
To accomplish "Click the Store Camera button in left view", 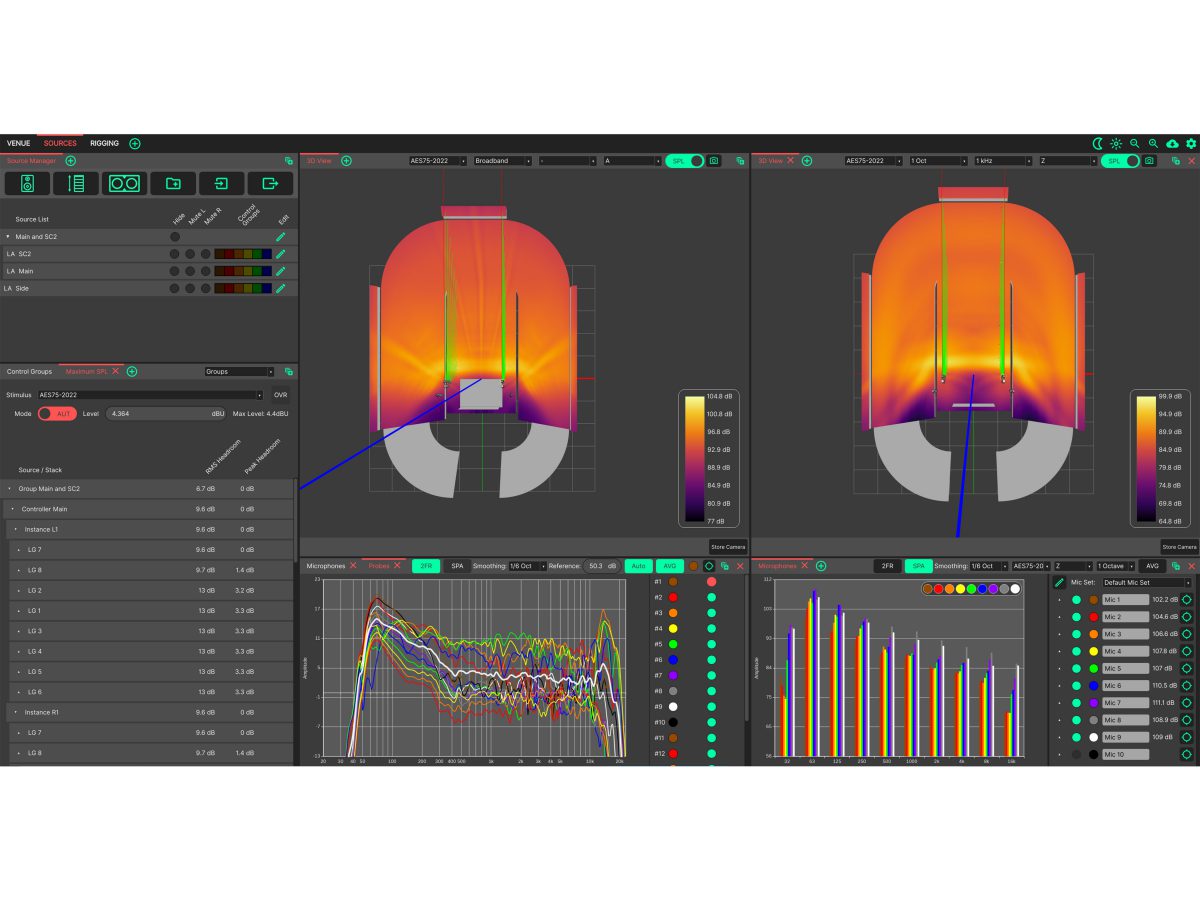I will point(728,547).
